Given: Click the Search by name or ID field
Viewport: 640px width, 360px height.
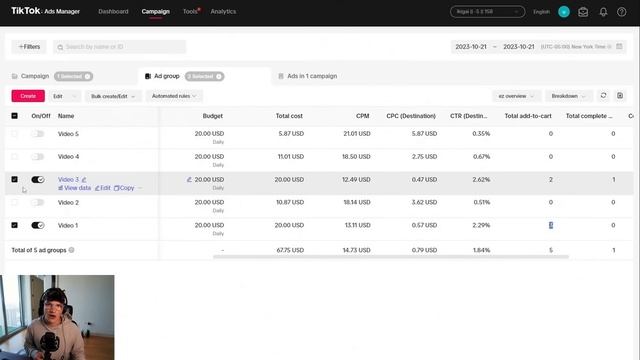Looking at the screenshot, I should (x=119, y=47).
